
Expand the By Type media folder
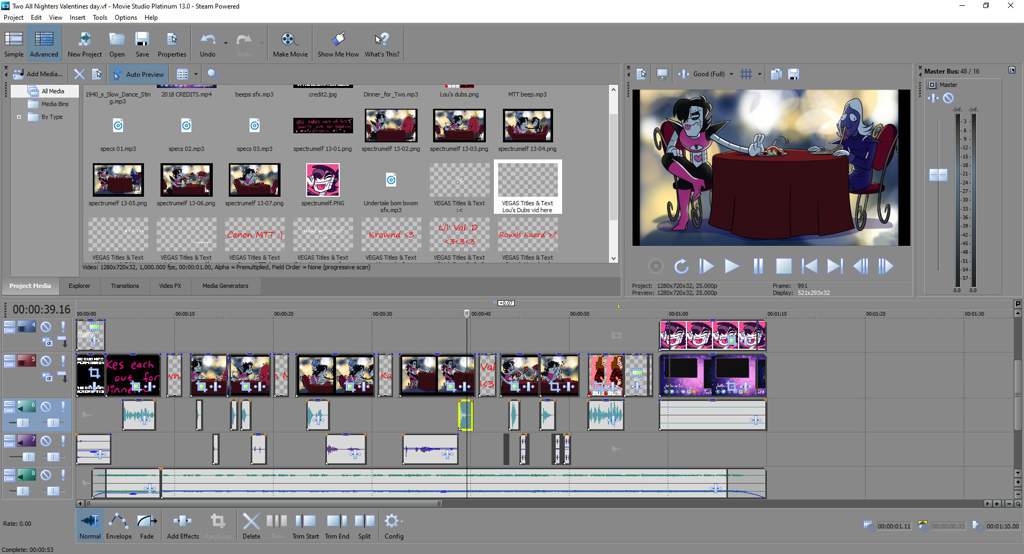click(19, 117)
